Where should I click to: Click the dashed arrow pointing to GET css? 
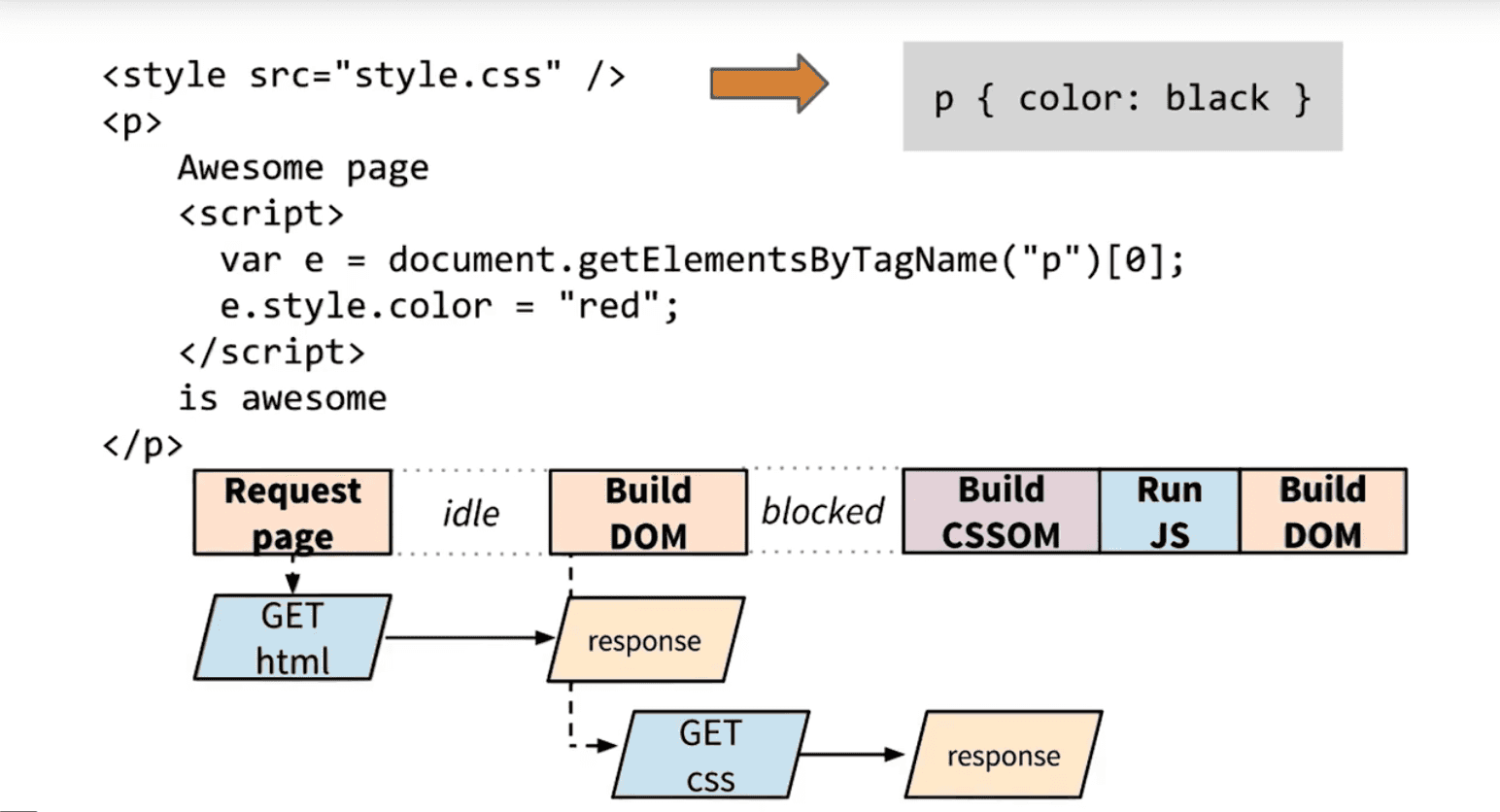(587, 745)
